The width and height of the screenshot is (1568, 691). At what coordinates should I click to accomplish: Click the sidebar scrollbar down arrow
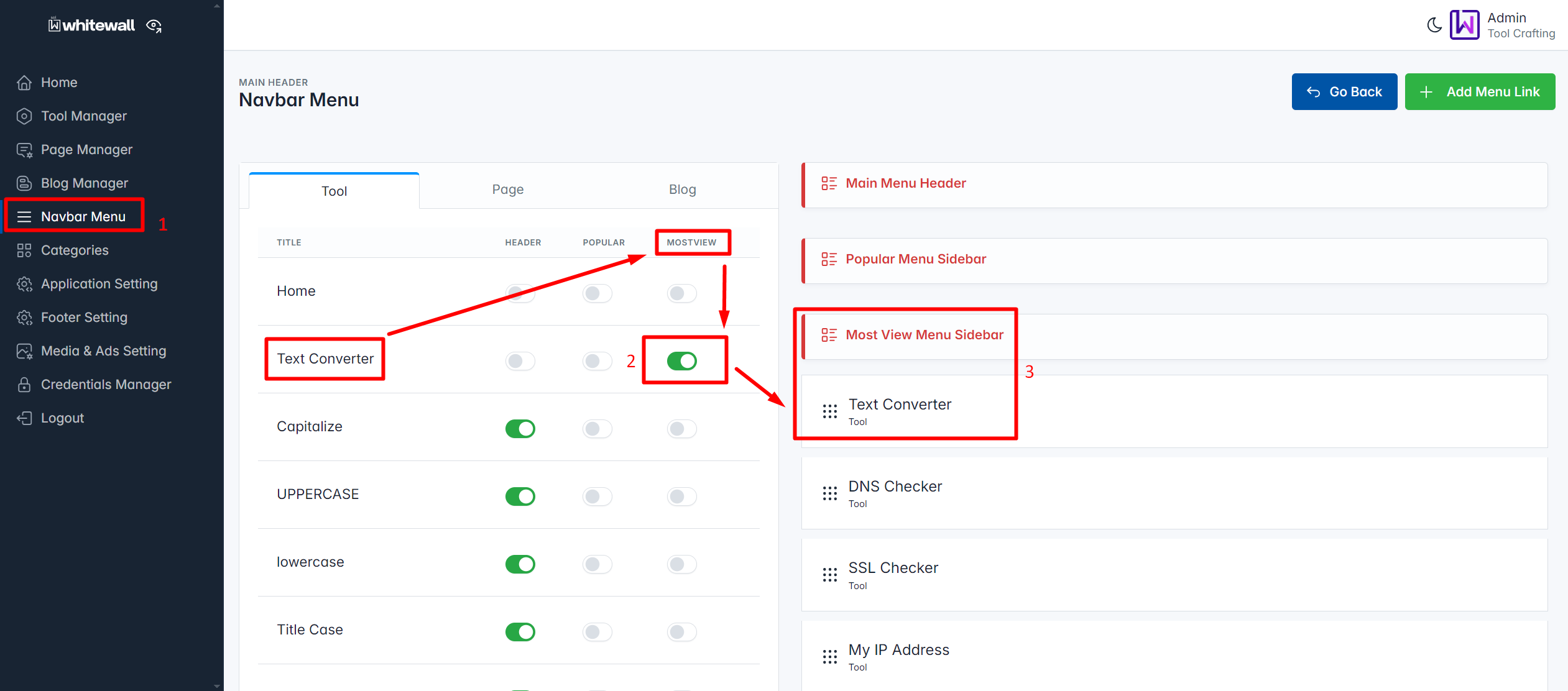pyautogui.click(x=217, y=686)
